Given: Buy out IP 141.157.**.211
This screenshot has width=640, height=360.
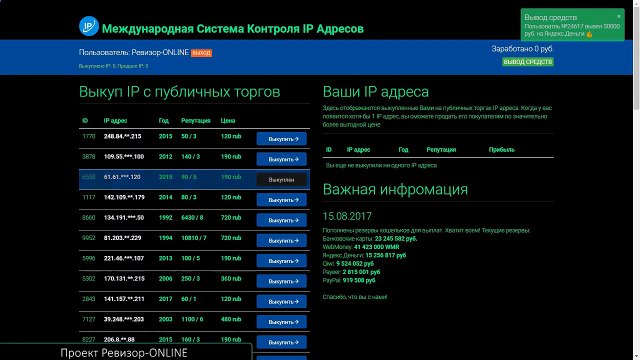Looking at the screenshot, I should coord(282,302).
